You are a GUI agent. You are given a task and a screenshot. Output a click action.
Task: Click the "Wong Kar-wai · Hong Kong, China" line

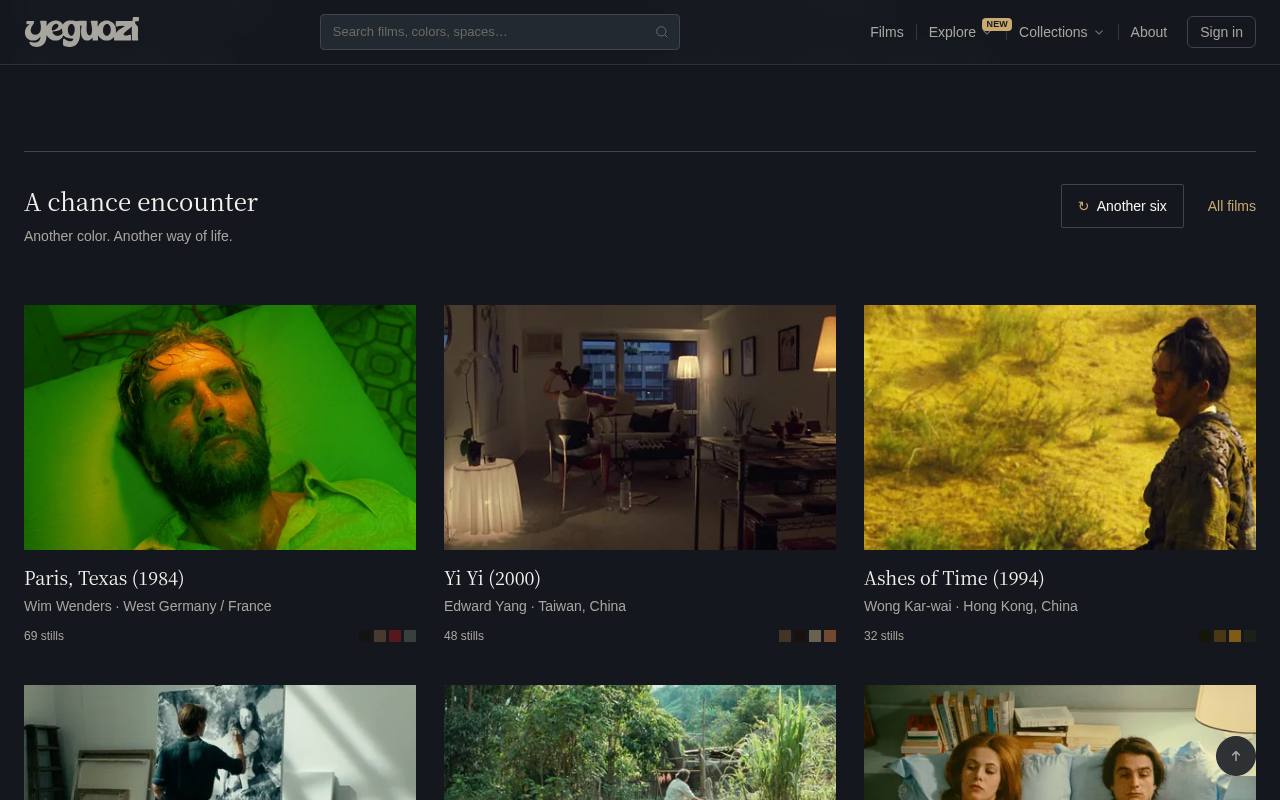click(971, 606)
